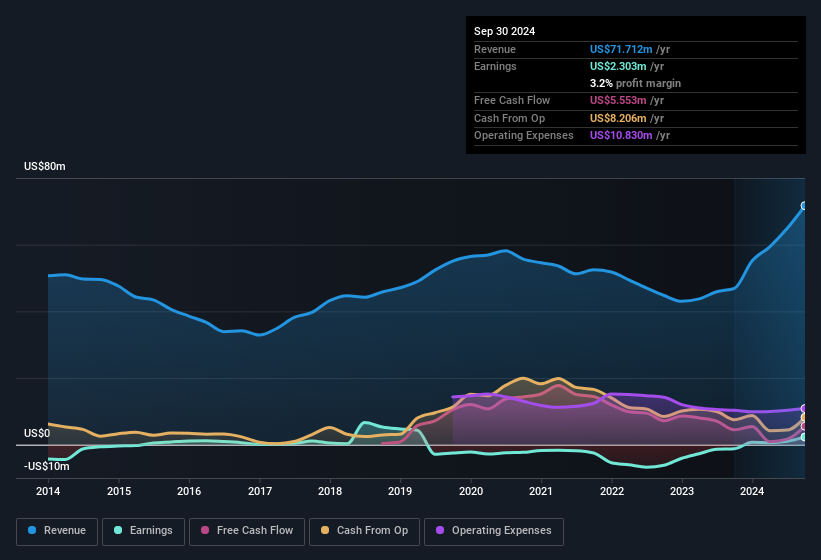The height and width of the screenshot is (560, 821).
Task: Click the 2016 x-axis label
Action: coord(189,491)
